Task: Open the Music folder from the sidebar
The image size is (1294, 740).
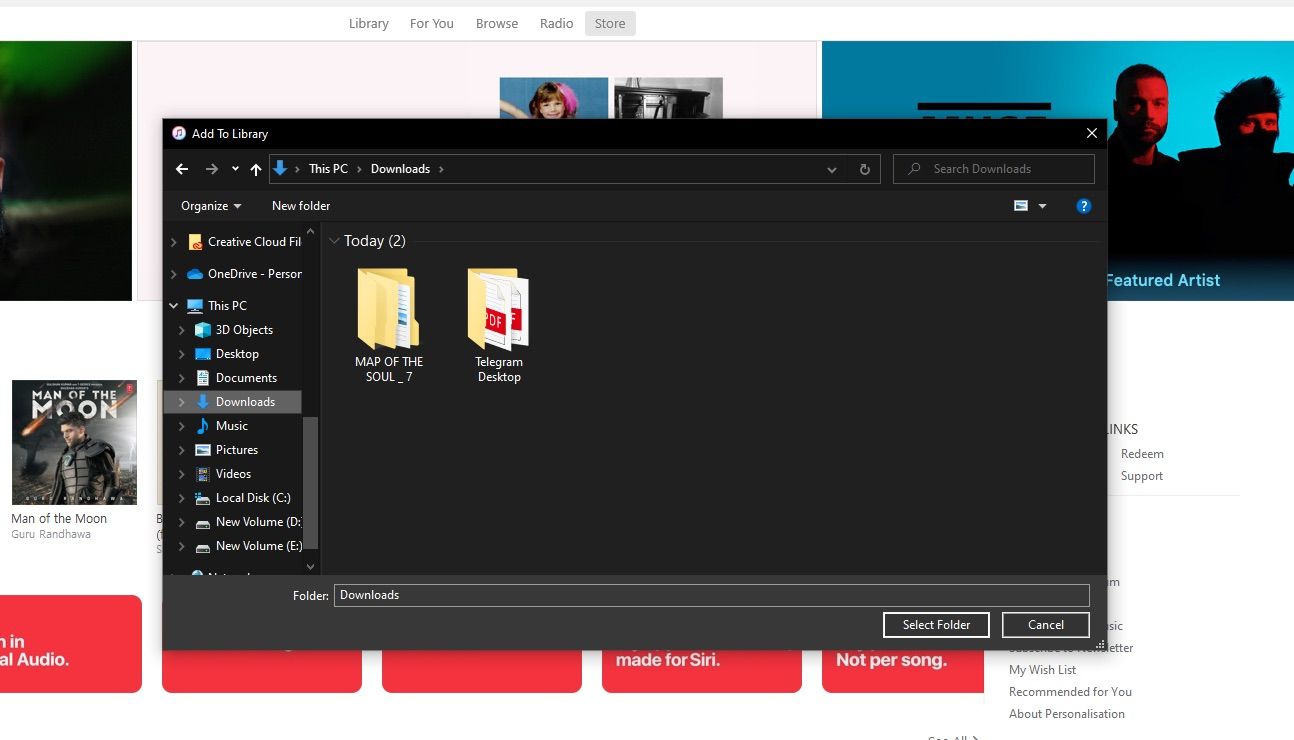Action: click(x=232, y=425)
